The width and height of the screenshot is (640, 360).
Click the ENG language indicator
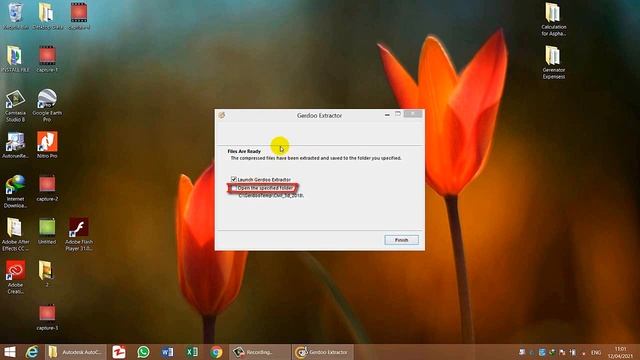pyautogui.click(x=596, y=352)
